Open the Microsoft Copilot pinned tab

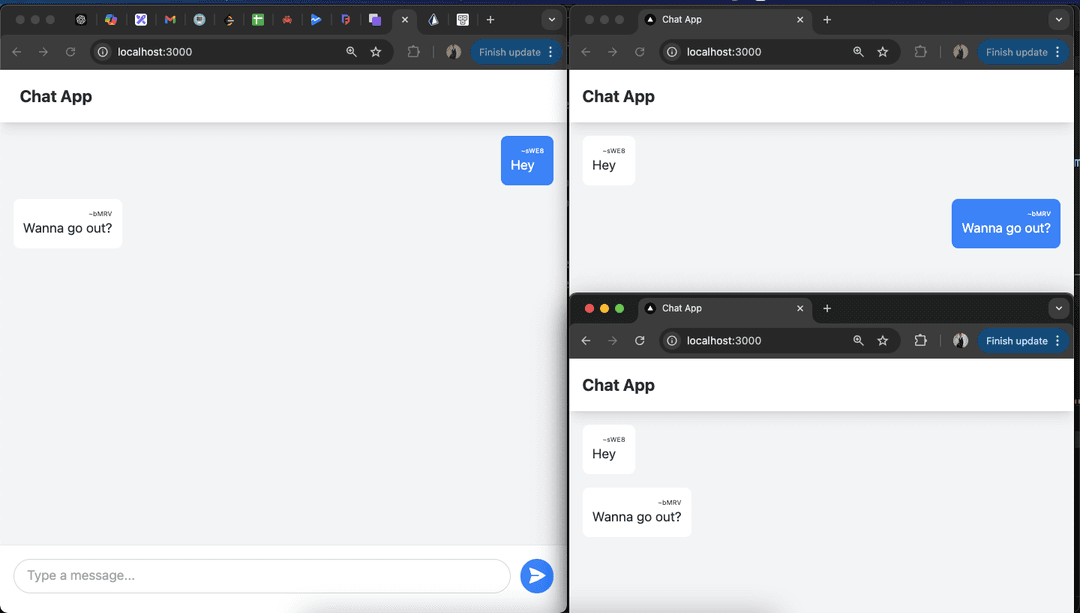coord(113,20)
